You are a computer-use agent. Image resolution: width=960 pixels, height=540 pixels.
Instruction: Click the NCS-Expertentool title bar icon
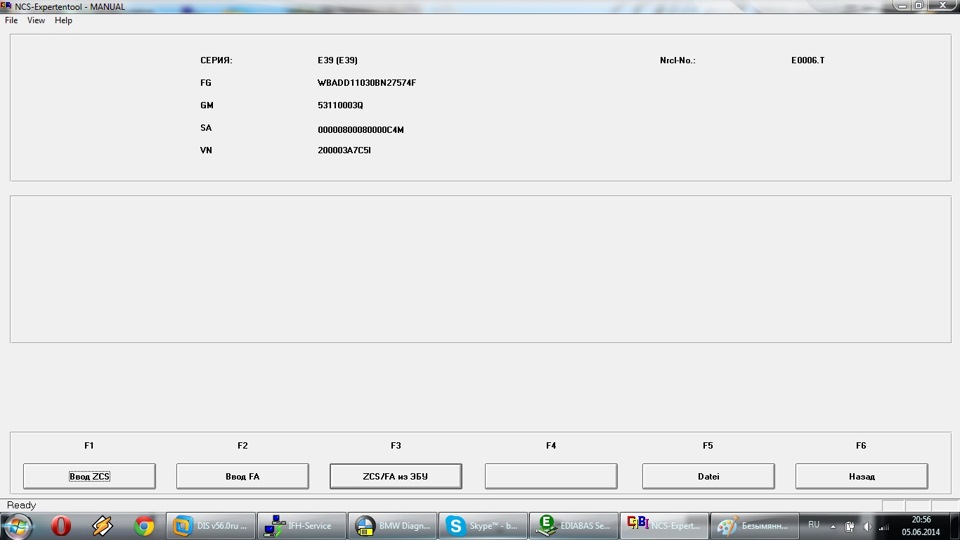(6, 6)
